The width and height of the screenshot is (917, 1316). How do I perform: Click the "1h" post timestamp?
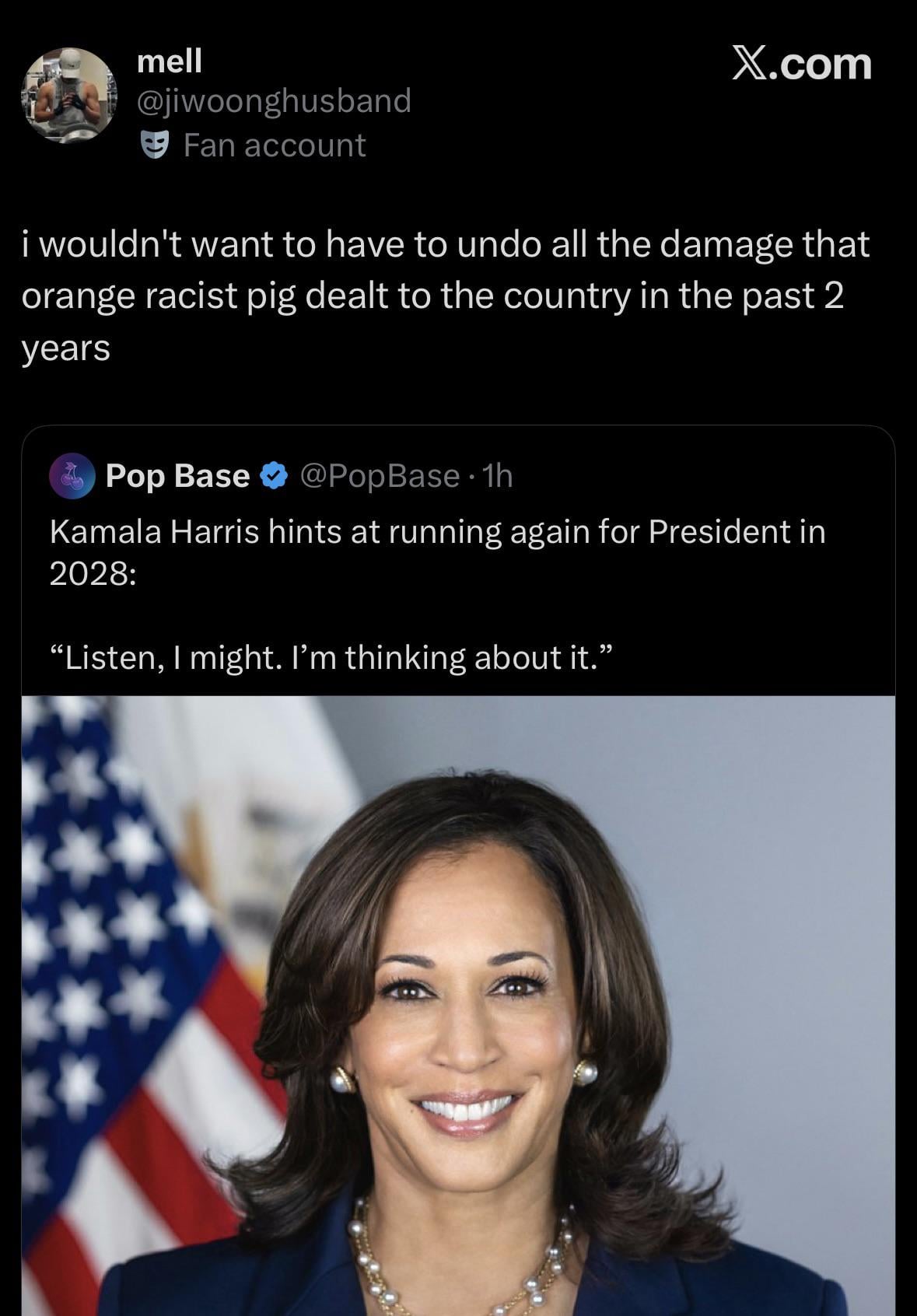tap(498, 476)
